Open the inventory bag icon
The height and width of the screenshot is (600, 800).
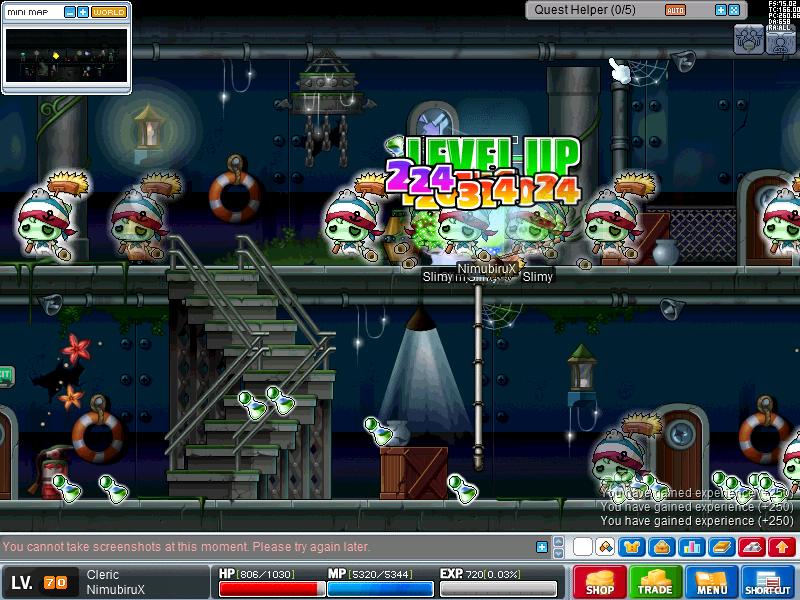coord(661,547)
